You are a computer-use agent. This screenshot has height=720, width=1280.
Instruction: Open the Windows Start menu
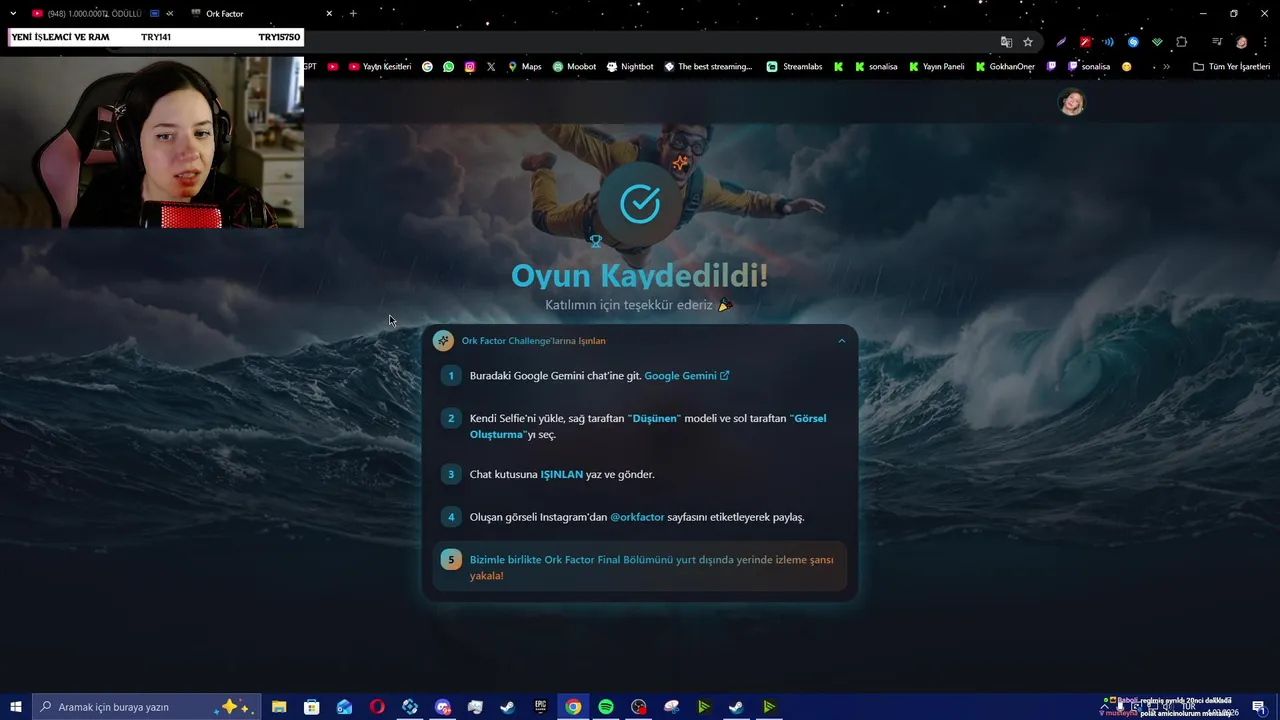pyautogui.click(x=15, y=707)
